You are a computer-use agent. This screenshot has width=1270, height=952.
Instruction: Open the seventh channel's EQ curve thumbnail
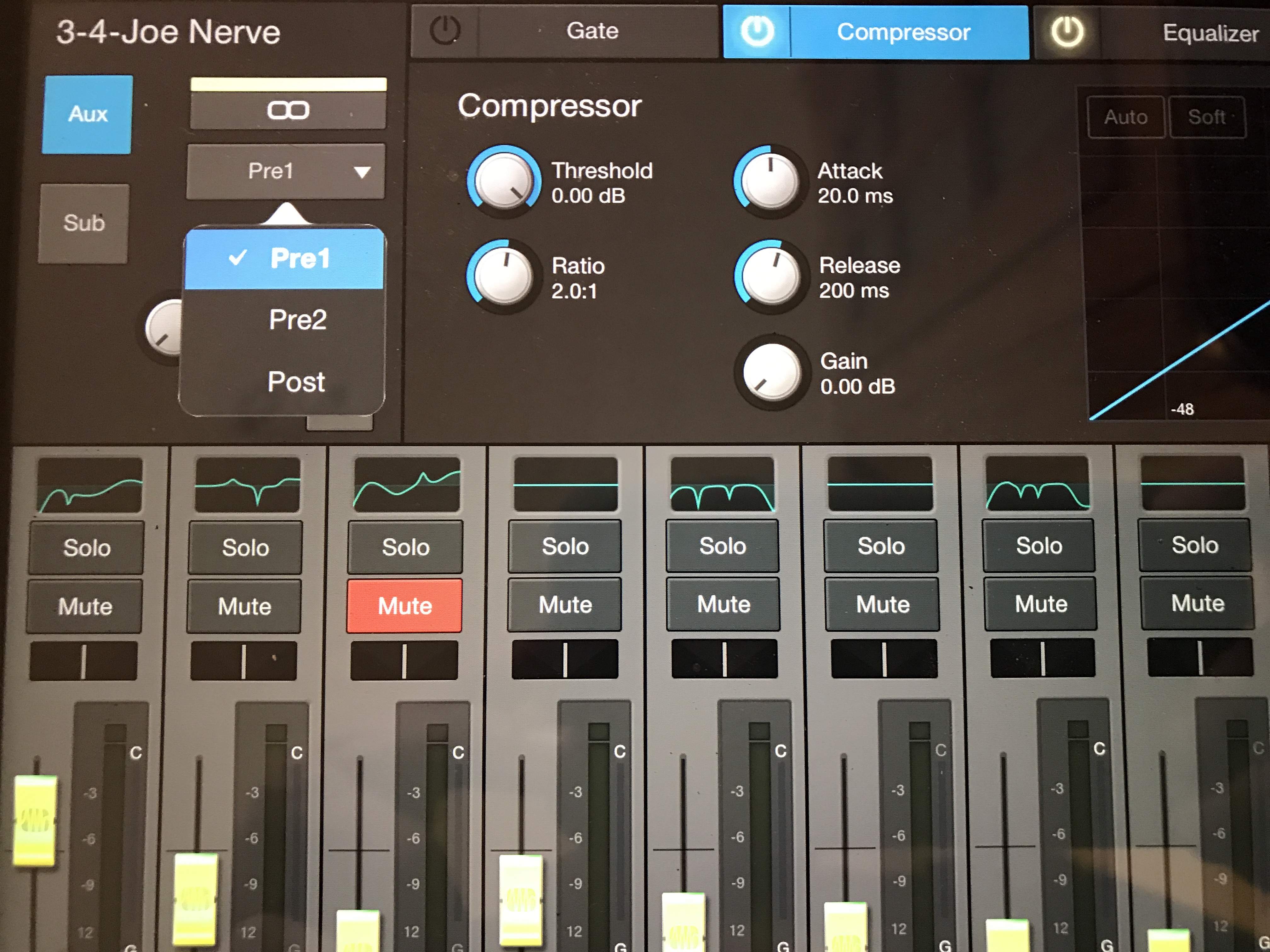[1038, 483]
